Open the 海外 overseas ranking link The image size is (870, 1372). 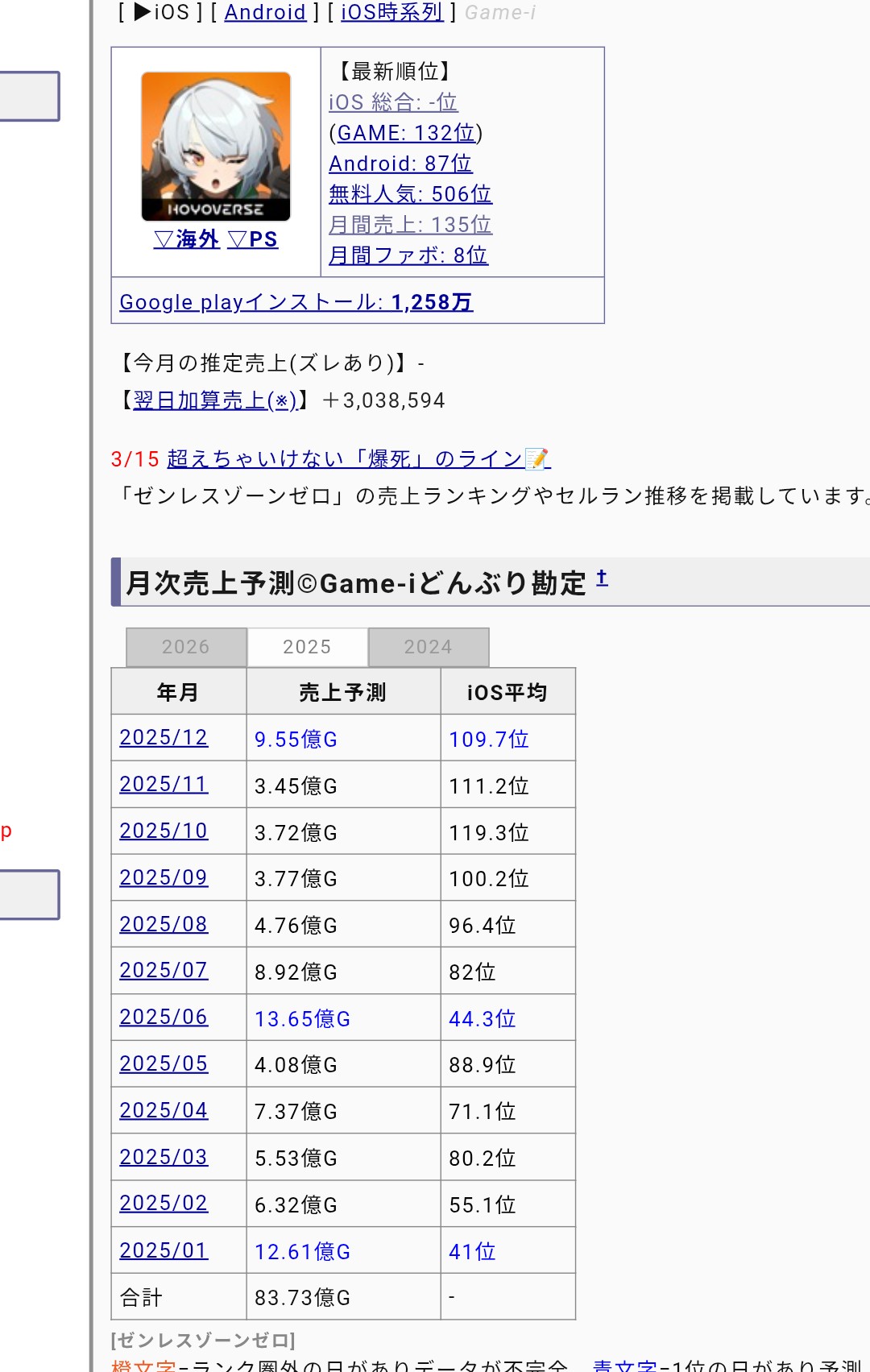186,240
